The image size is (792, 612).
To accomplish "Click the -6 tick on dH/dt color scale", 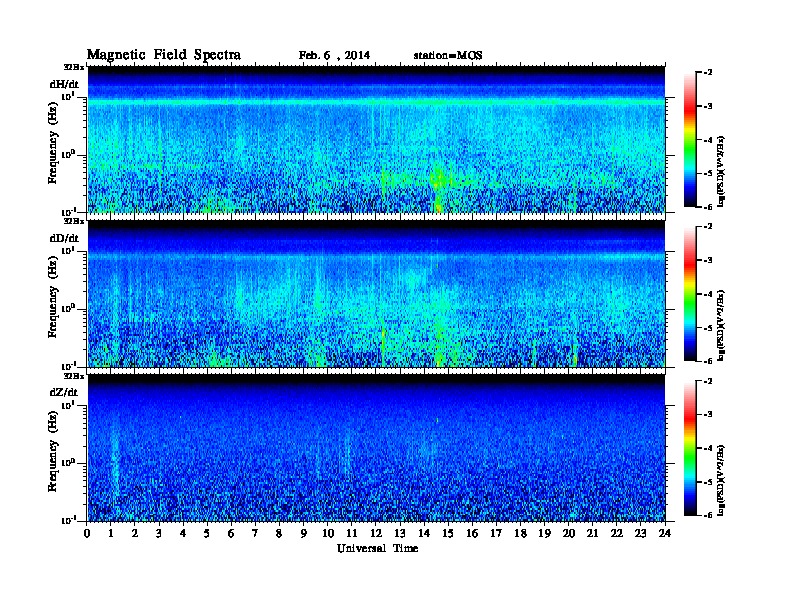I will tap(708, 207).
